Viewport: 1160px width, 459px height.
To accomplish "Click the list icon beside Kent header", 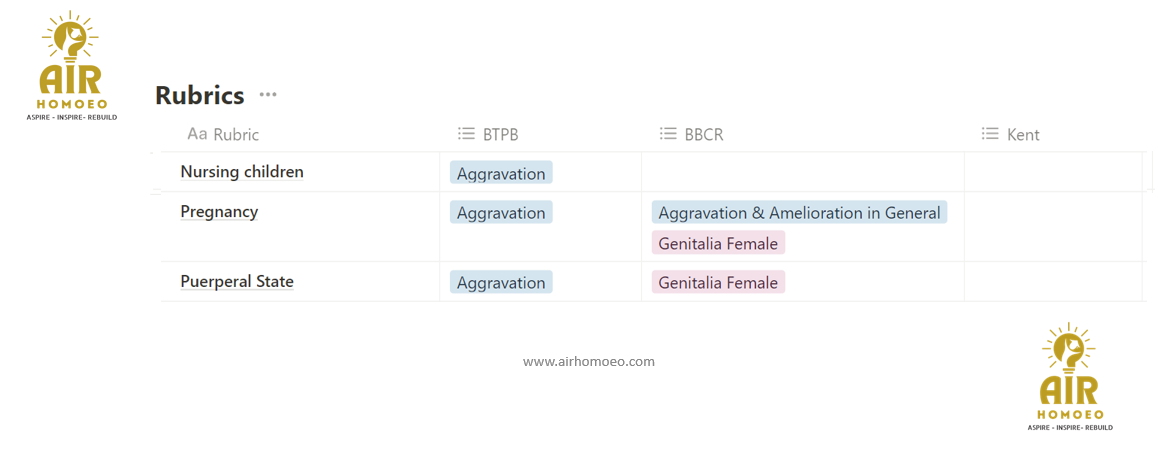I will coord(990,134).
